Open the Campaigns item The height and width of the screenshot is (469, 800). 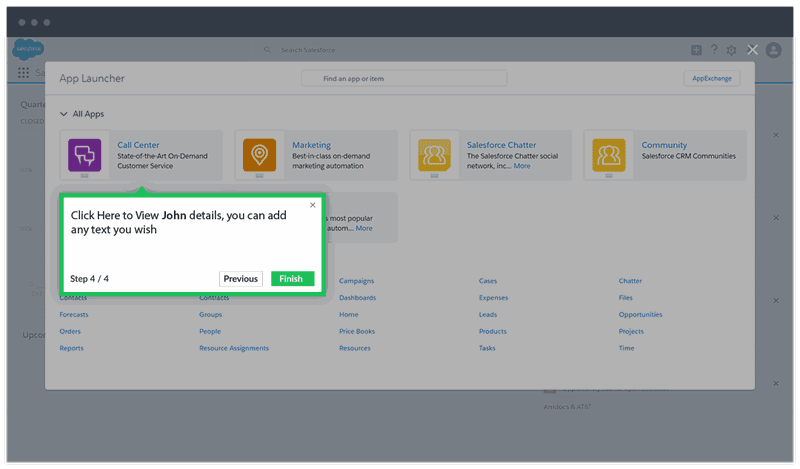coord(357,281)
